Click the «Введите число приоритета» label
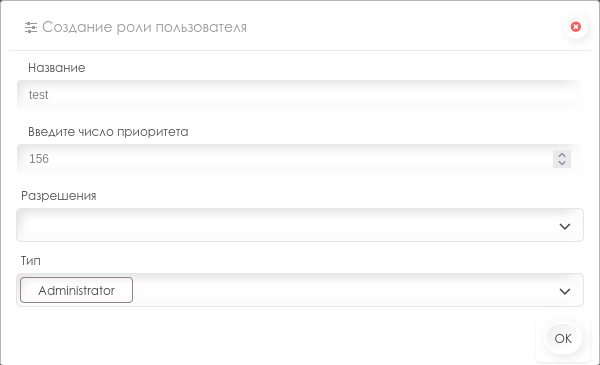Image resolution: width=600 pixels, height=365 pixels. [x=108, y=132]
